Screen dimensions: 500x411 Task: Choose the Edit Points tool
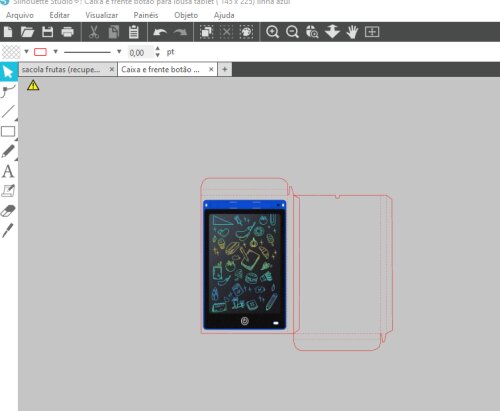click(8, 91)
